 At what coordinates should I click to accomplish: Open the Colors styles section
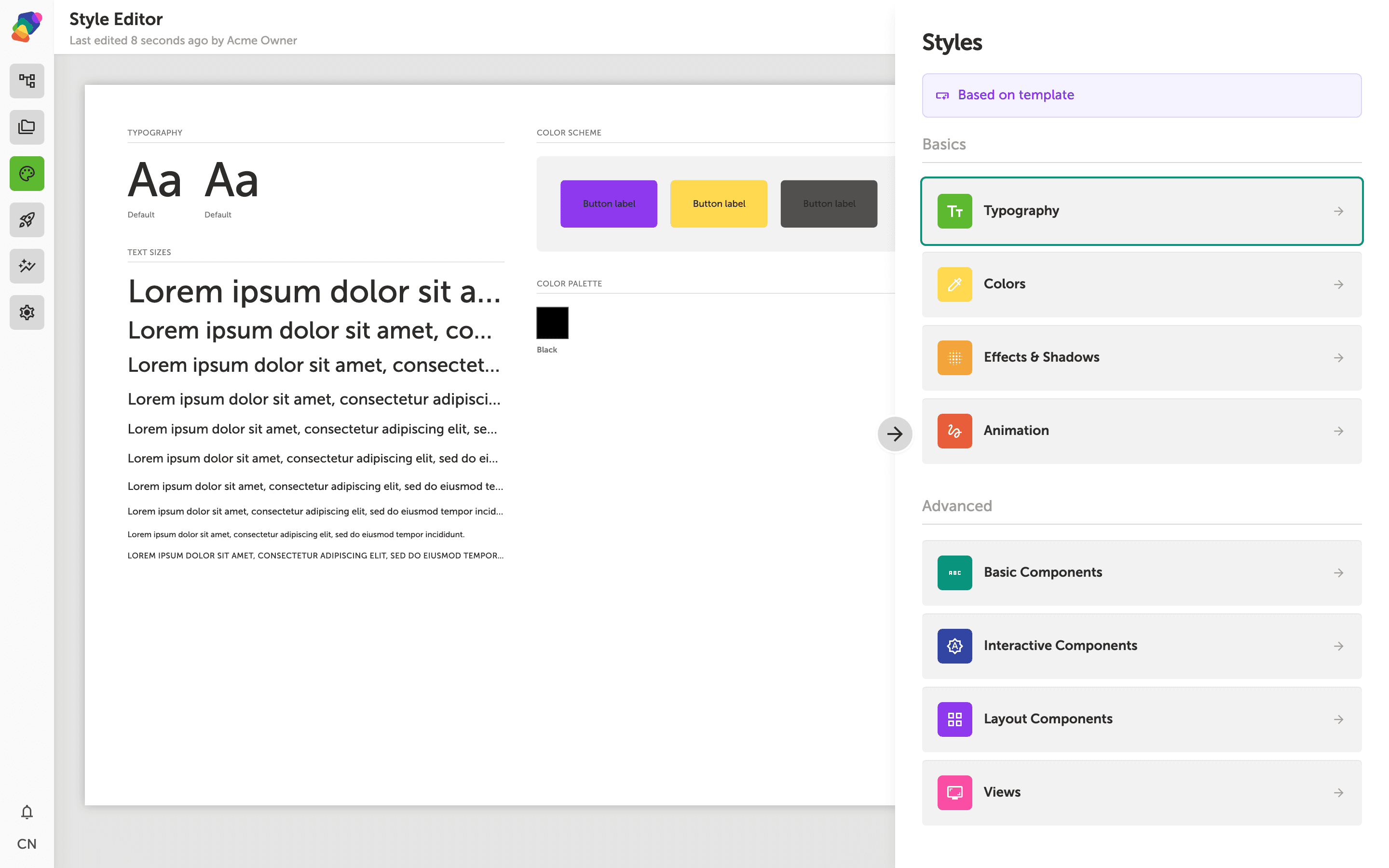(1142, 284)
